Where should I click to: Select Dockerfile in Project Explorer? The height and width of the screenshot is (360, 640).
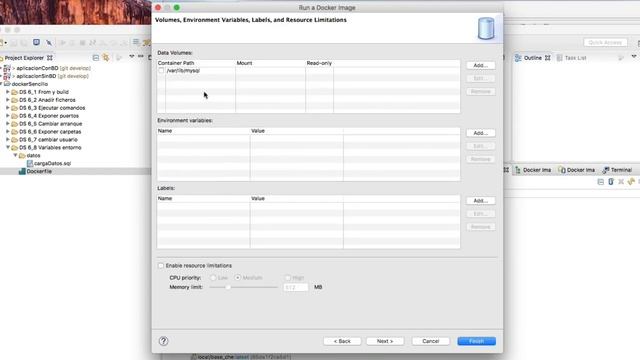[x=39, y=171]
